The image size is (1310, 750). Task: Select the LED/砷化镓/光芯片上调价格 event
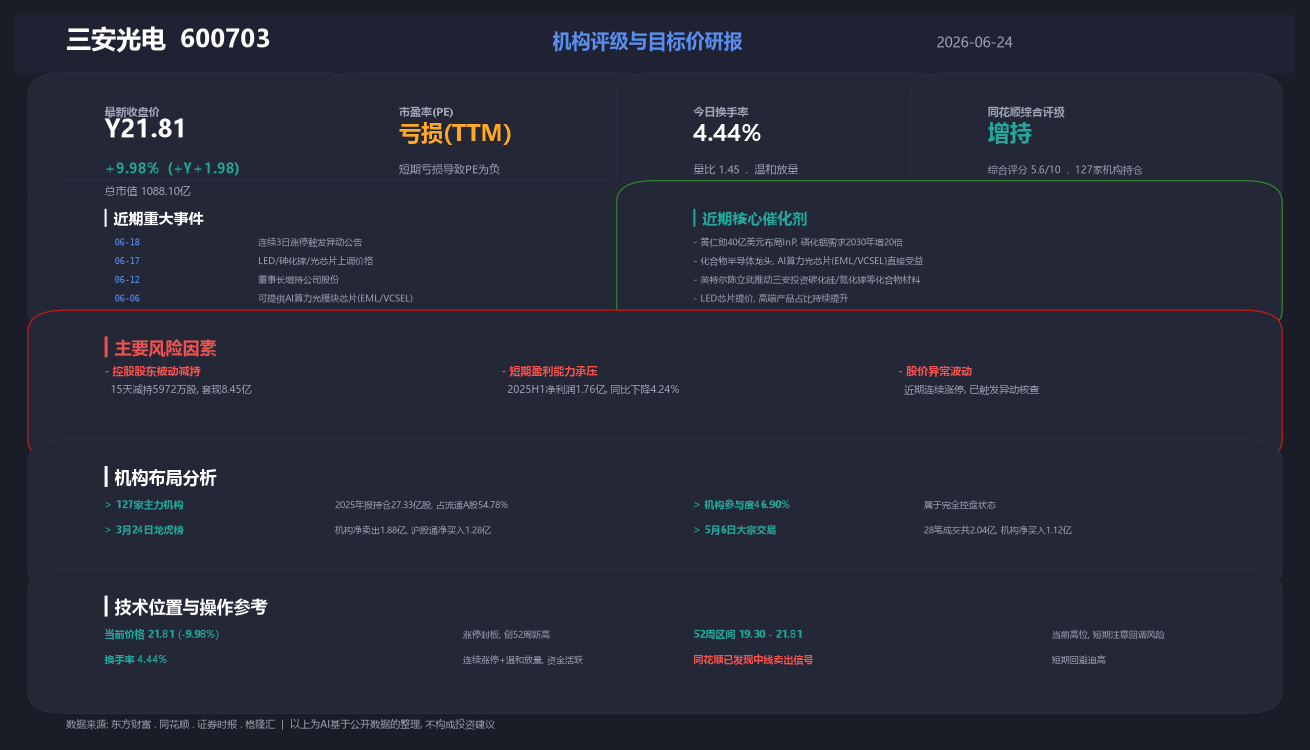coord(315,261)
